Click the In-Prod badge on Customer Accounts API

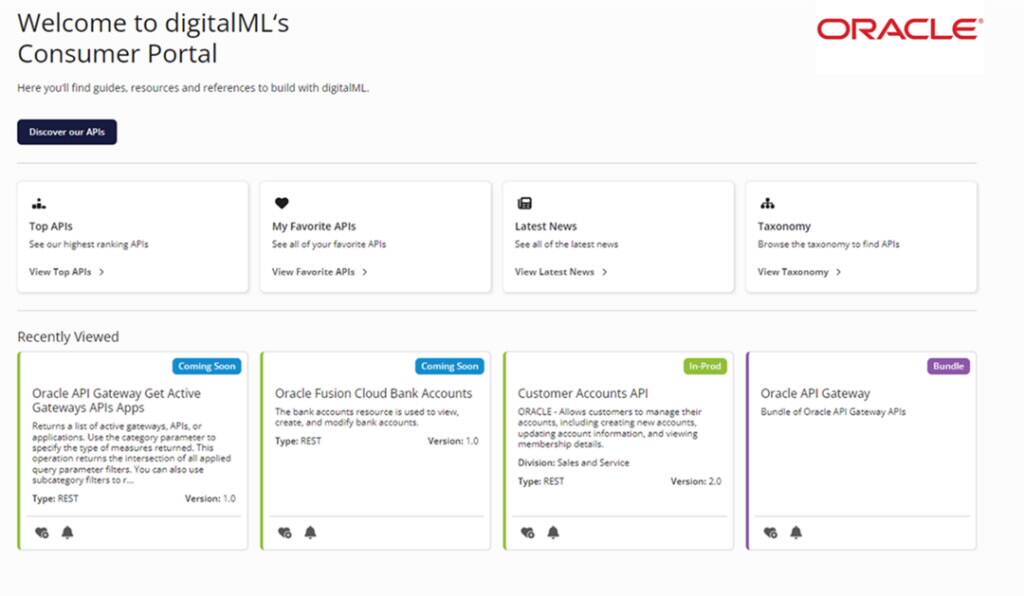(x=706, y=366)
